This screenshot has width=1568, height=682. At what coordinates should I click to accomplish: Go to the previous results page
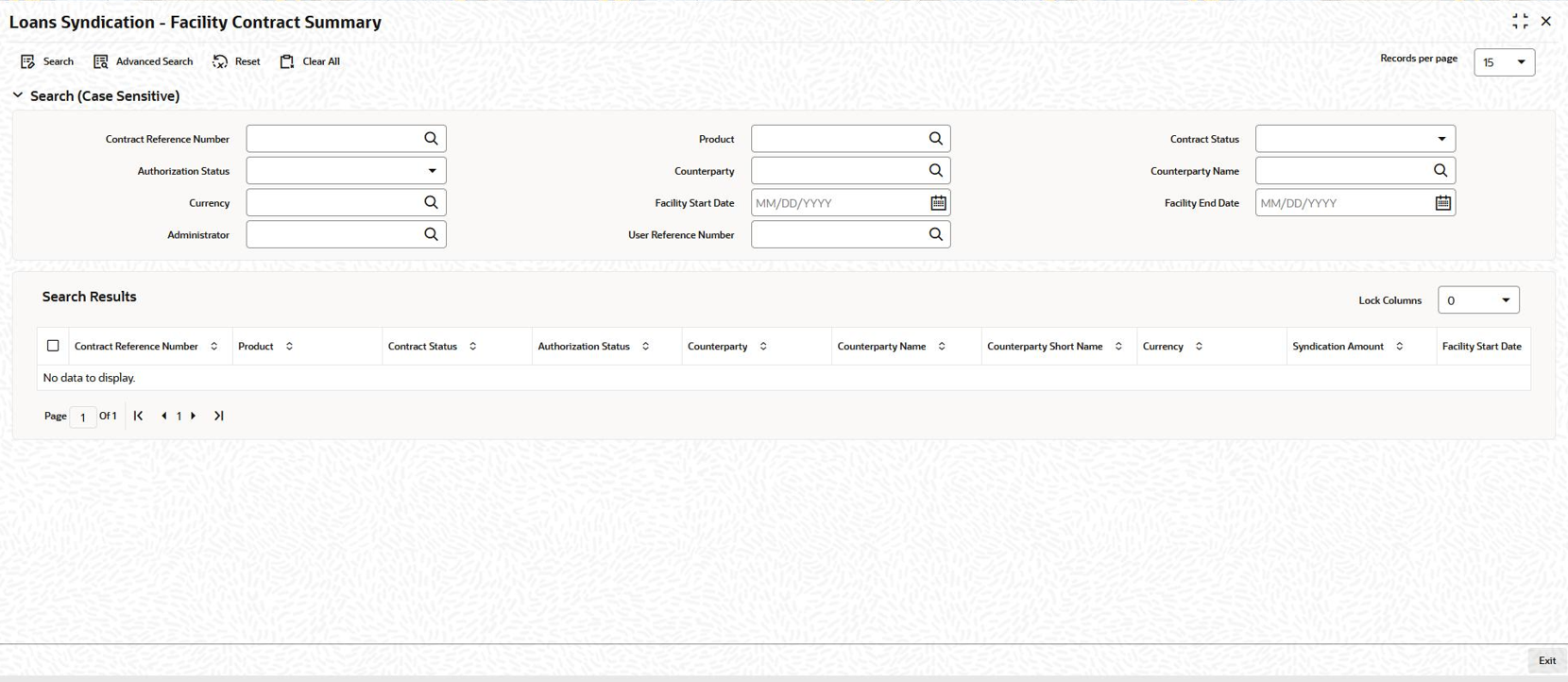point(164,416)
